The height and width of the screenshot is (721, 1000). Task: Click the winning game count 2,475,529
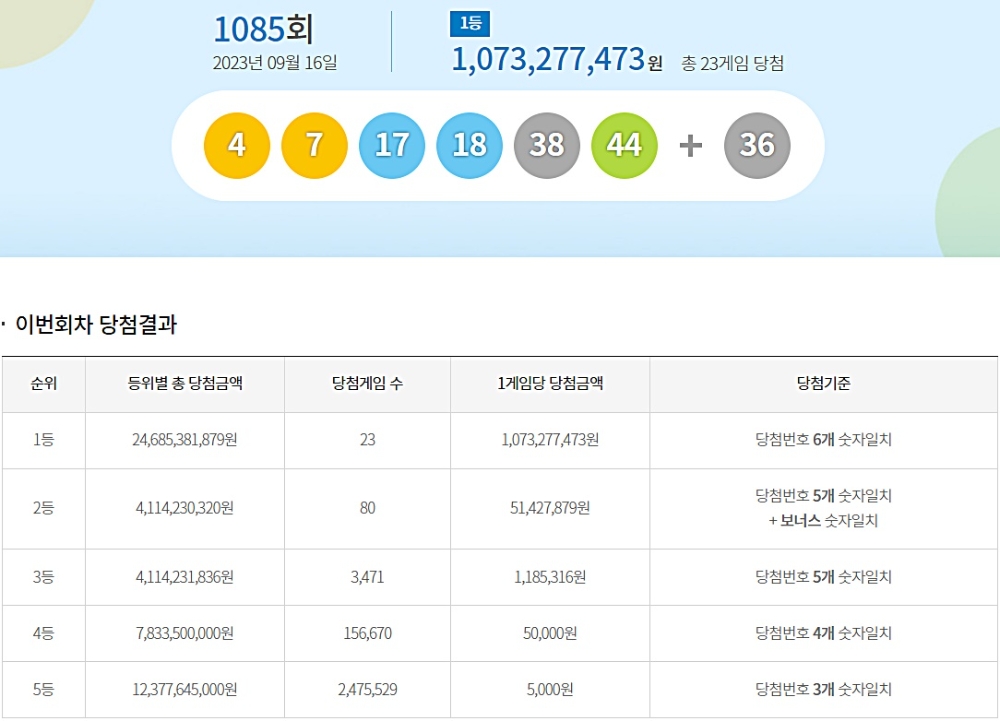click(367, 690)
